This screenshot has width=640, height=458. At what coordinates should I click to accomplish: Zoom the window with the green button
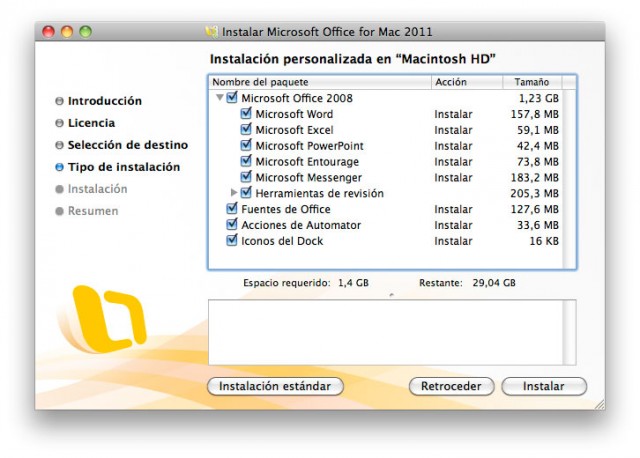(85, 31)
